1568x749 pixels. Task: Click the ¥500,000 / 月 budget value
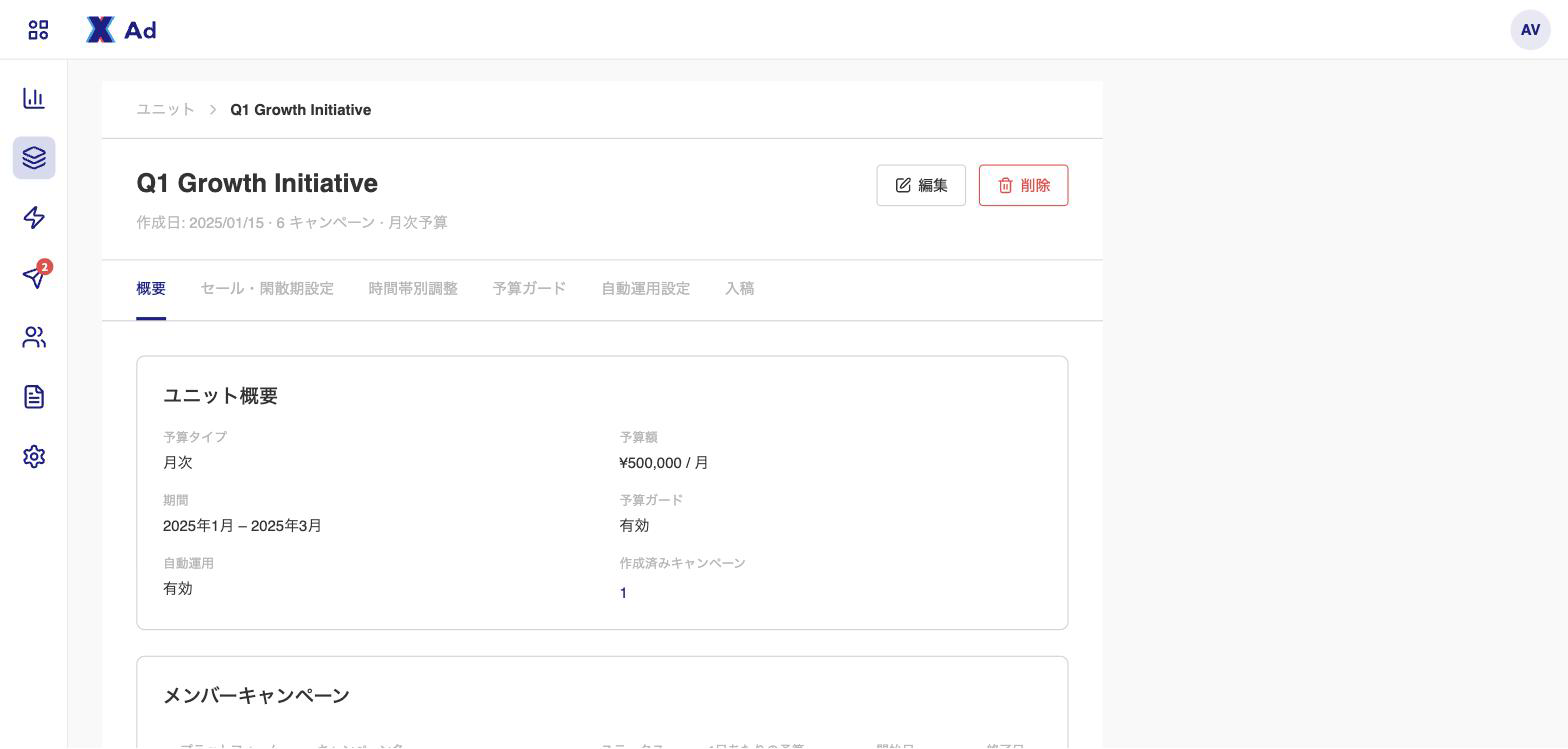[x=664, y=463]
